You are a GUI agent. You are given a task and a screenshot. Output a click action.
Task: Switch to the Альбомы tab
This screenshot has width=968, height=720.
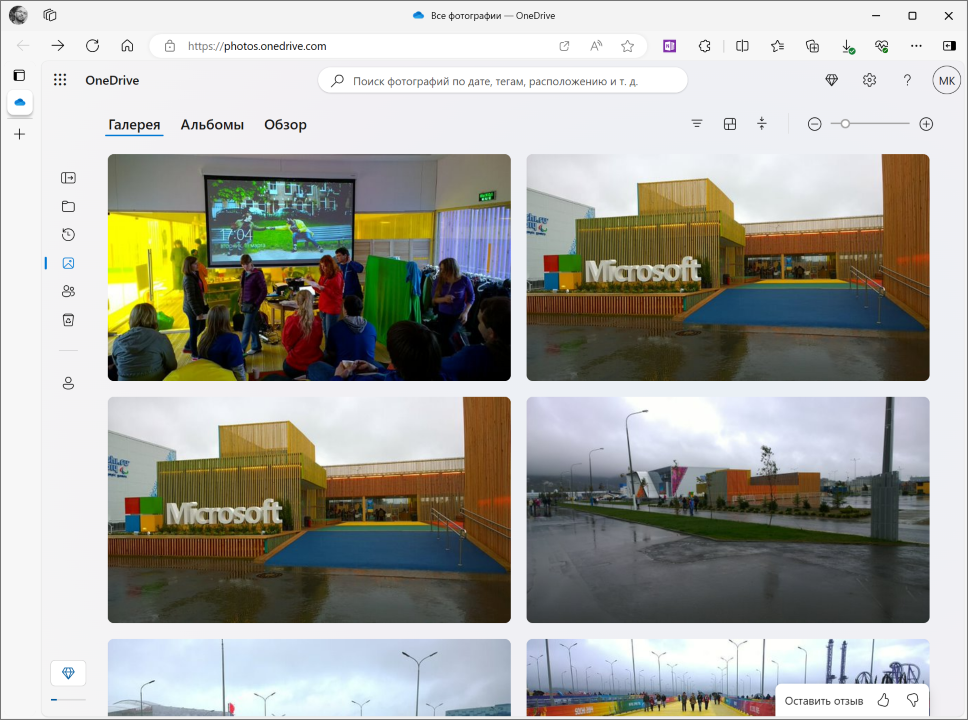click(x=212, y=125)
